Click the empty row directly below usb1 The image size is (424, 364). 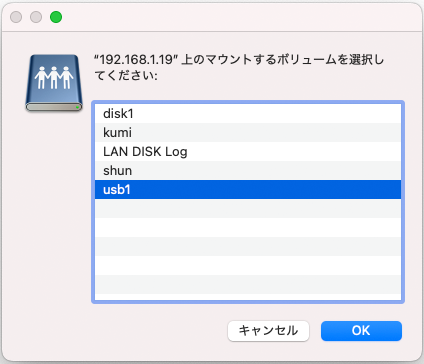[x=248, y=209]
